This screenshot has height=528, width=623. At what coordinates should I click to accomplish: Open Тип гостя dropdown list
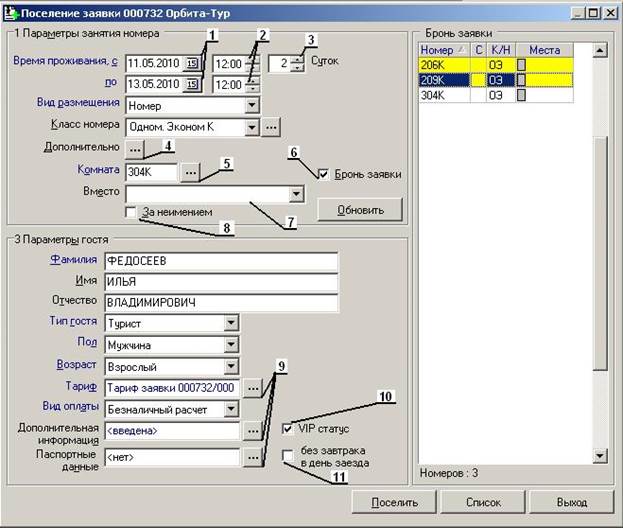[231, 323]
